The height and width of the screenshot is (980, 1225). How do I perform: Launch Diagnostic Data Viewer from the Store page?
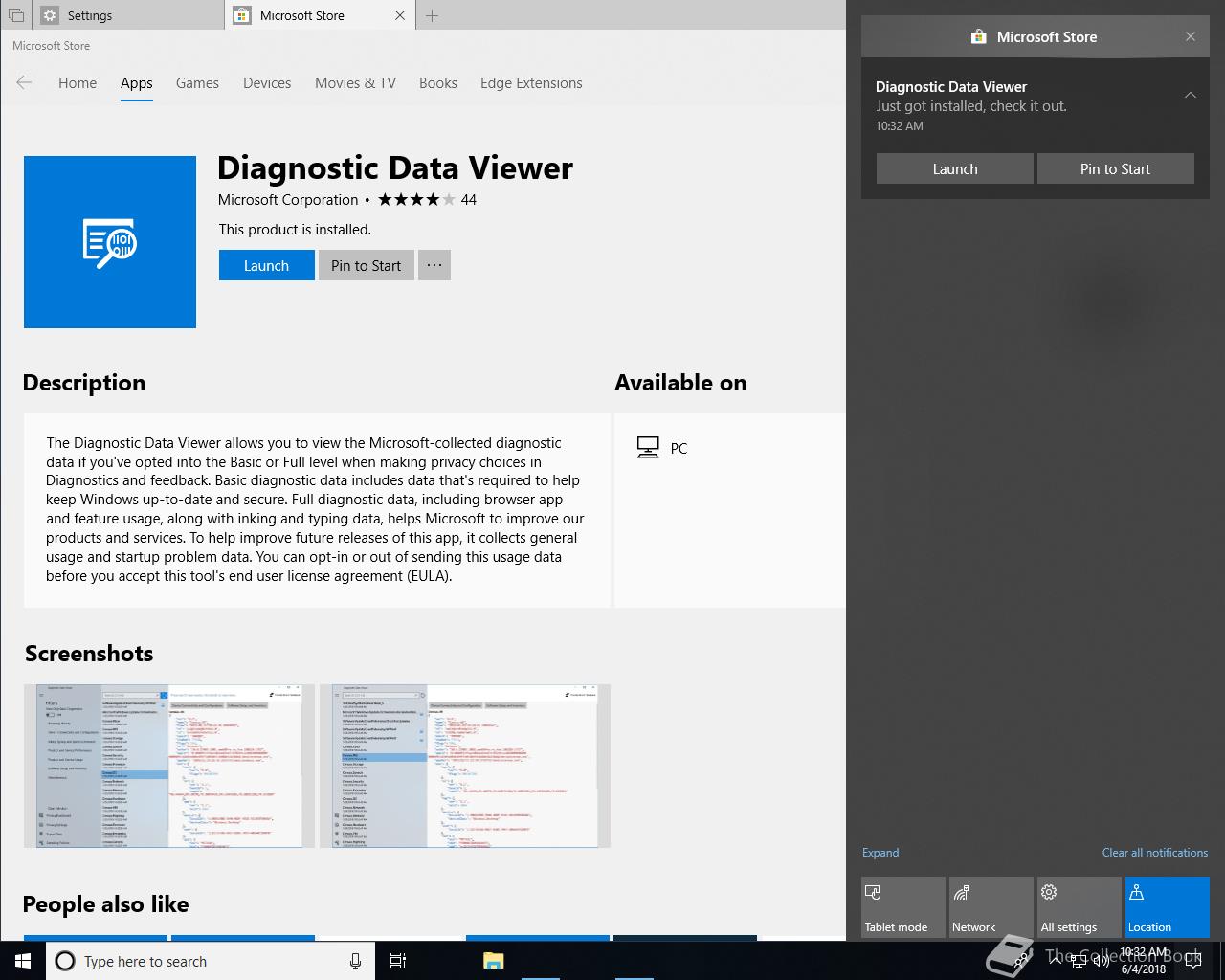click(x=266, y=265)
